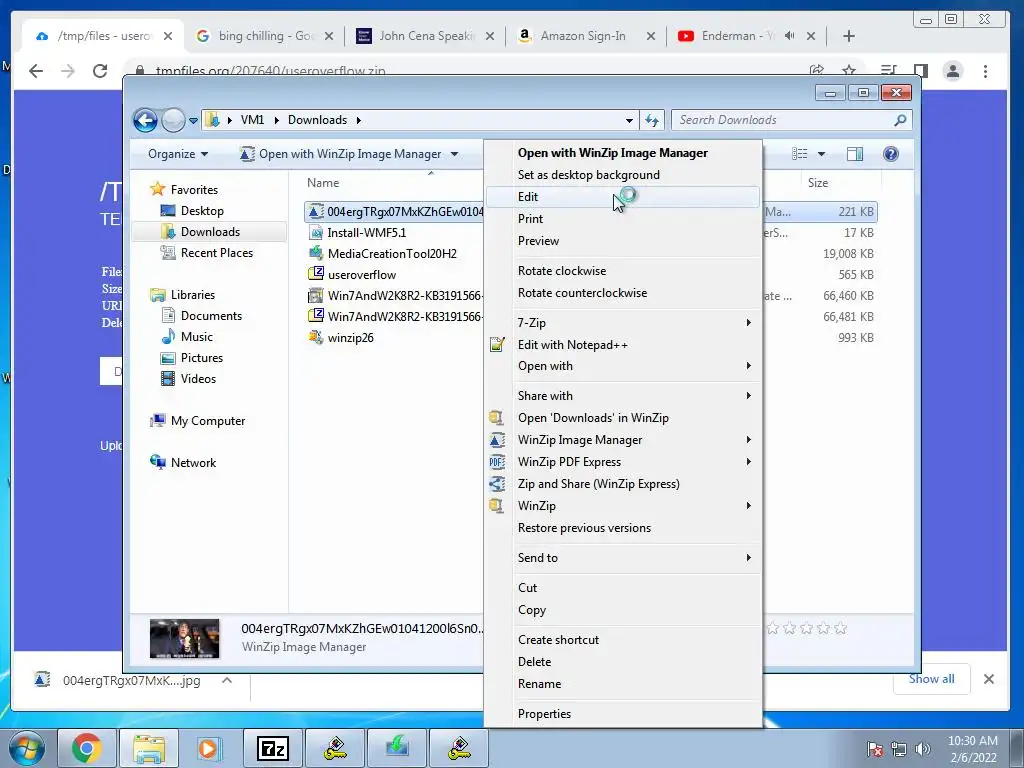Screen dimensions: 1024x768
Task: Open Chrome three-dot menu
Action: pos(985,71)
